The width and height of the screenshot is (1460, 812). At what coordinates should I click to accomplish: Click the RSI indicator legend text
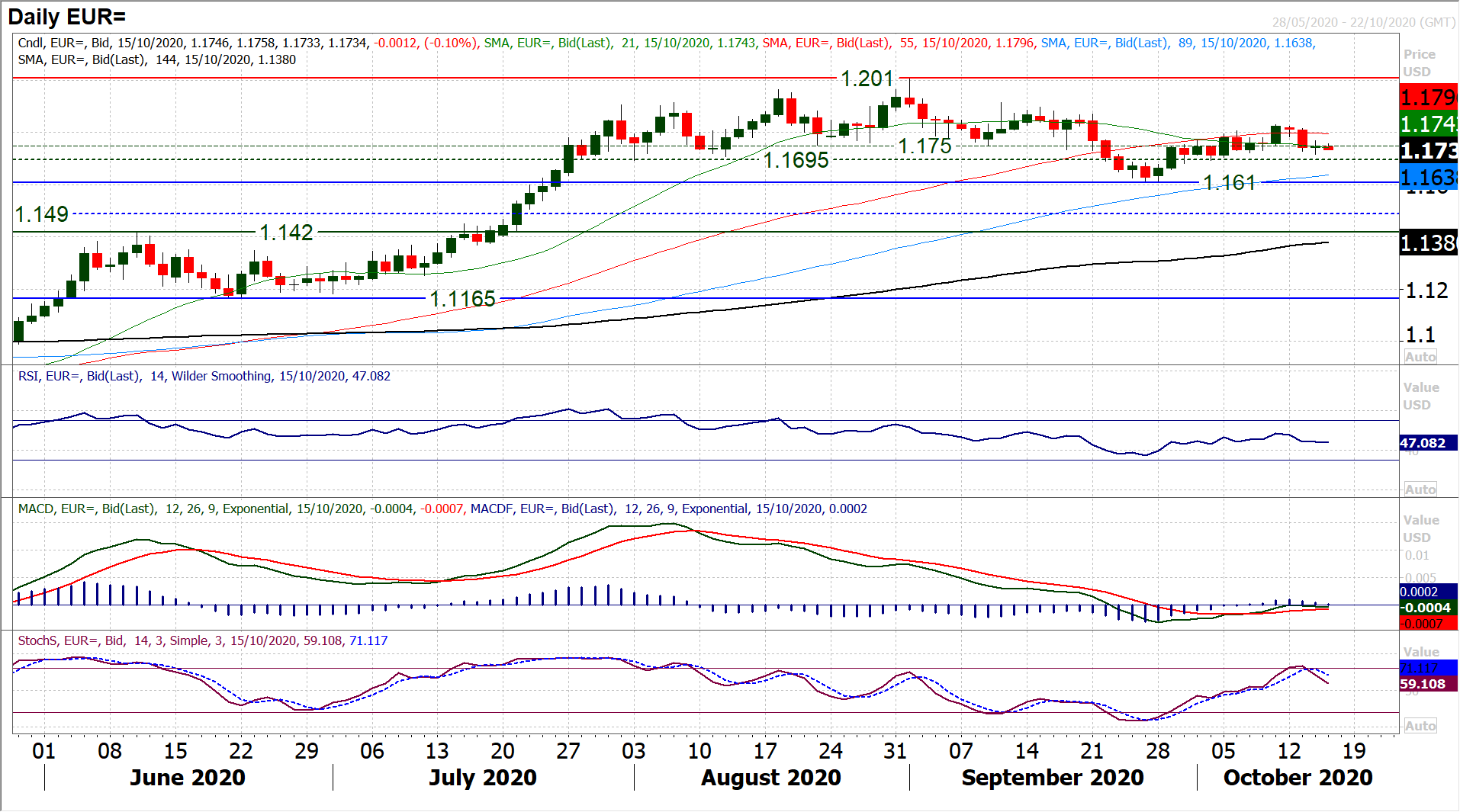(x=204, y=376)
